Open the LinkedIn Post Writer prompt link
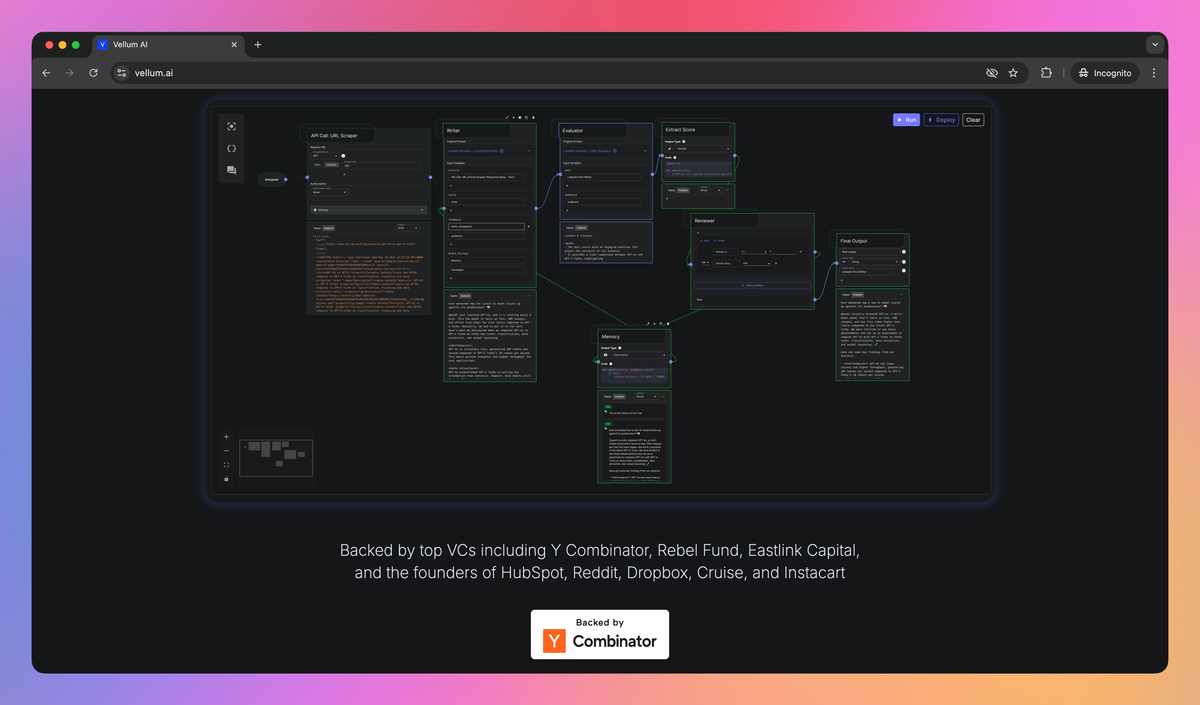1200x705 pixels. [473, 151]
